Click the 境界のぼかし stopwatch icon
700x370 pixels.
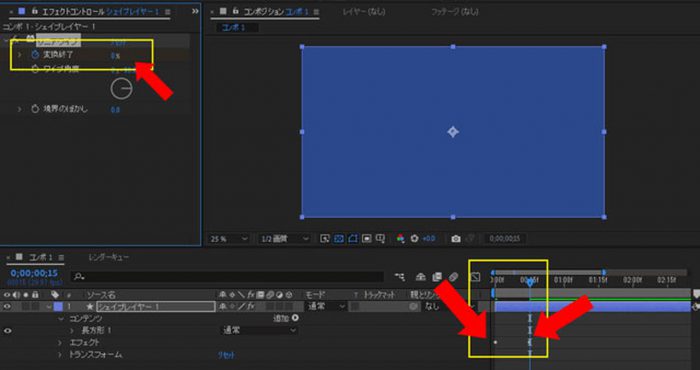coord(35,109)
